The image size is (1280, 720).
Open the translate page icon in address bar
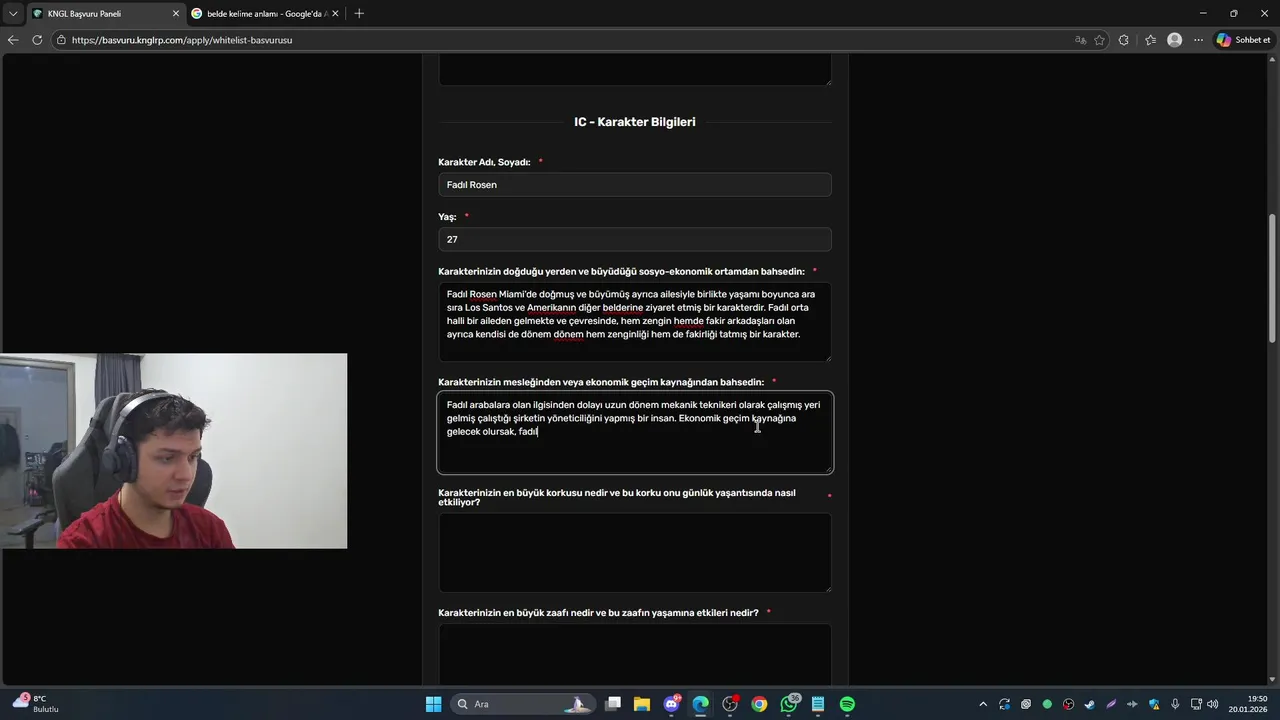[x=1080, y=40]
